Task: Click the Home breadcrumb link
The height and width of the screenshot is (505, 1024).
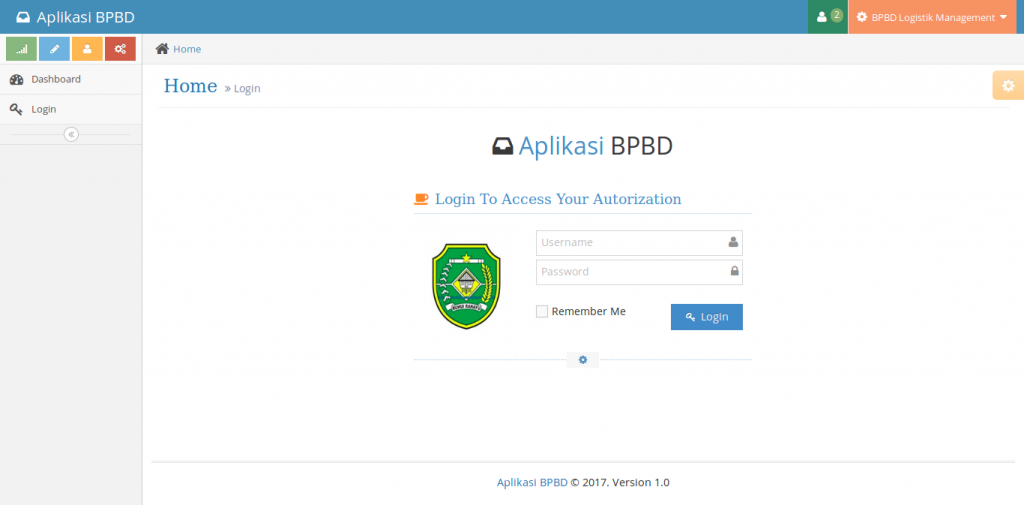Action: (x=187, y=49)
